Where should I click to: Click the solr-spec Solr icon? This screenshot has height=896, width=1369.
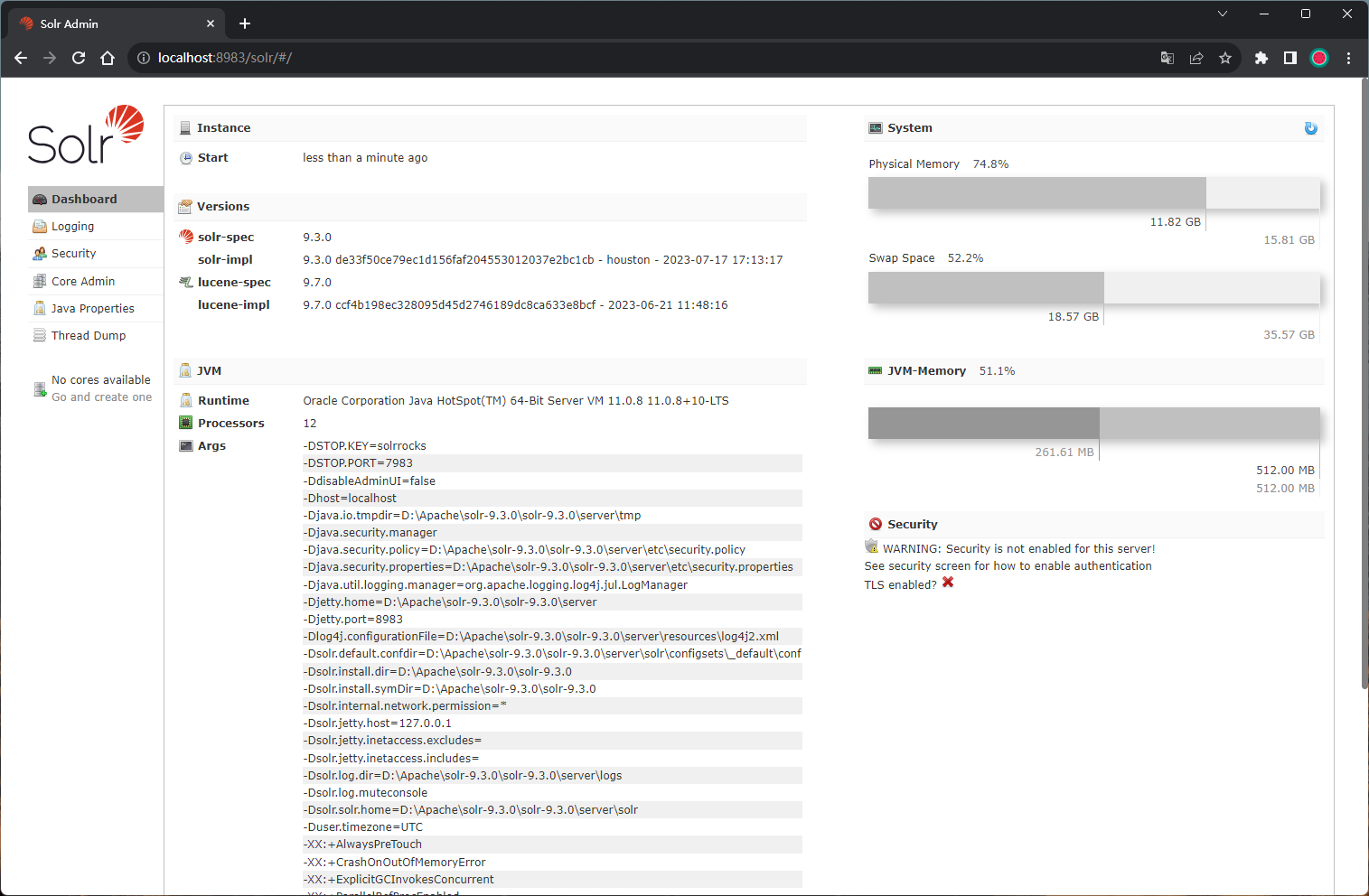186,237
